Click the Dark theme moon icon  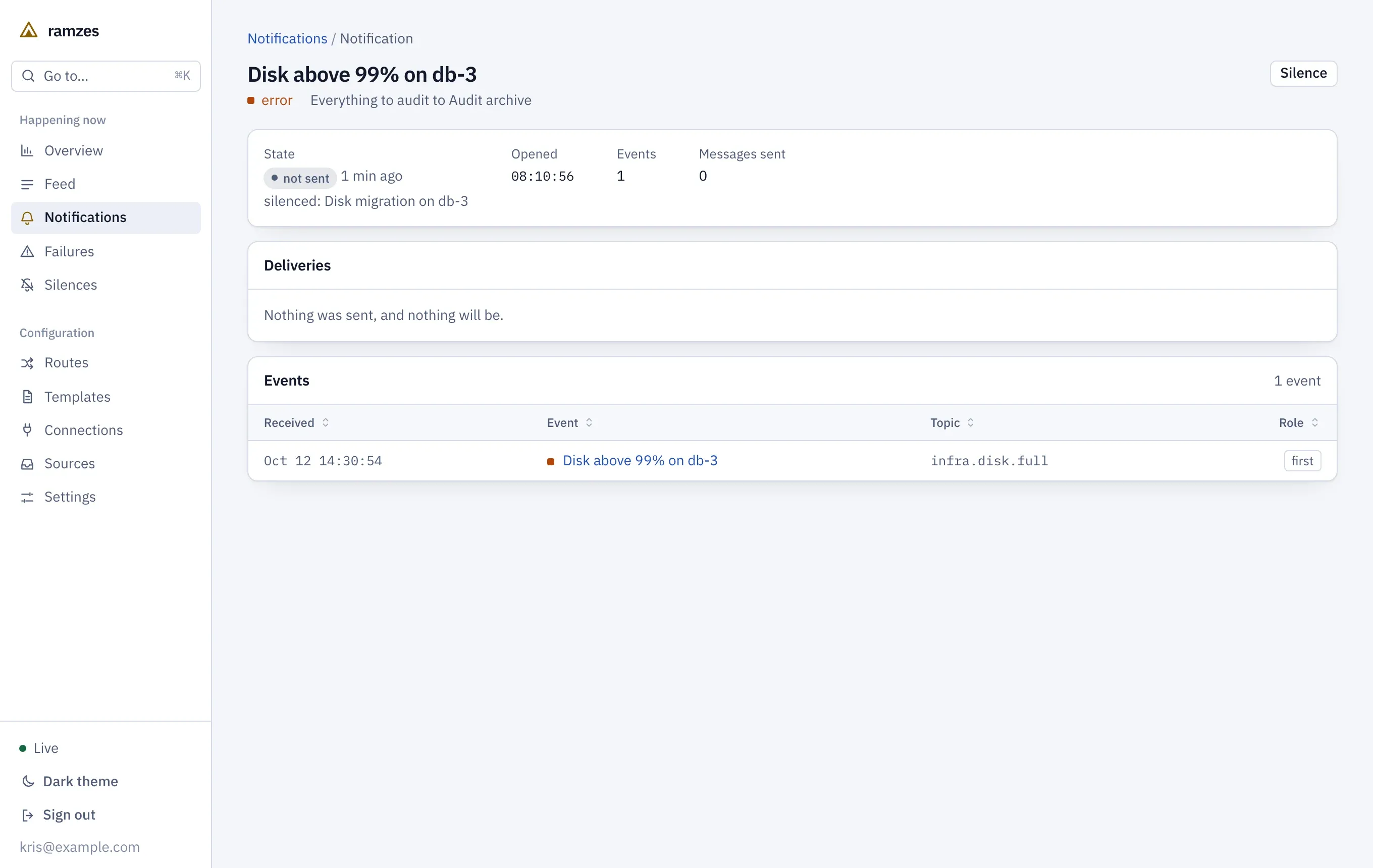(28, 781)
